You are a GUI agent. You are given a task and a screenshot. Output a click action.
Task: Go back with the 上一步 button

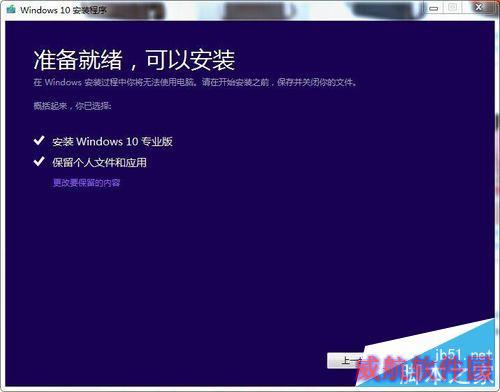(347, 360)
